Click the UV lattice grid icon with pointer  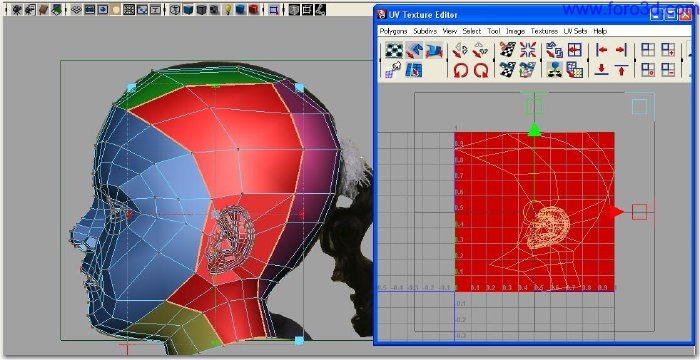pyautogui.click(x=393, y=70)
